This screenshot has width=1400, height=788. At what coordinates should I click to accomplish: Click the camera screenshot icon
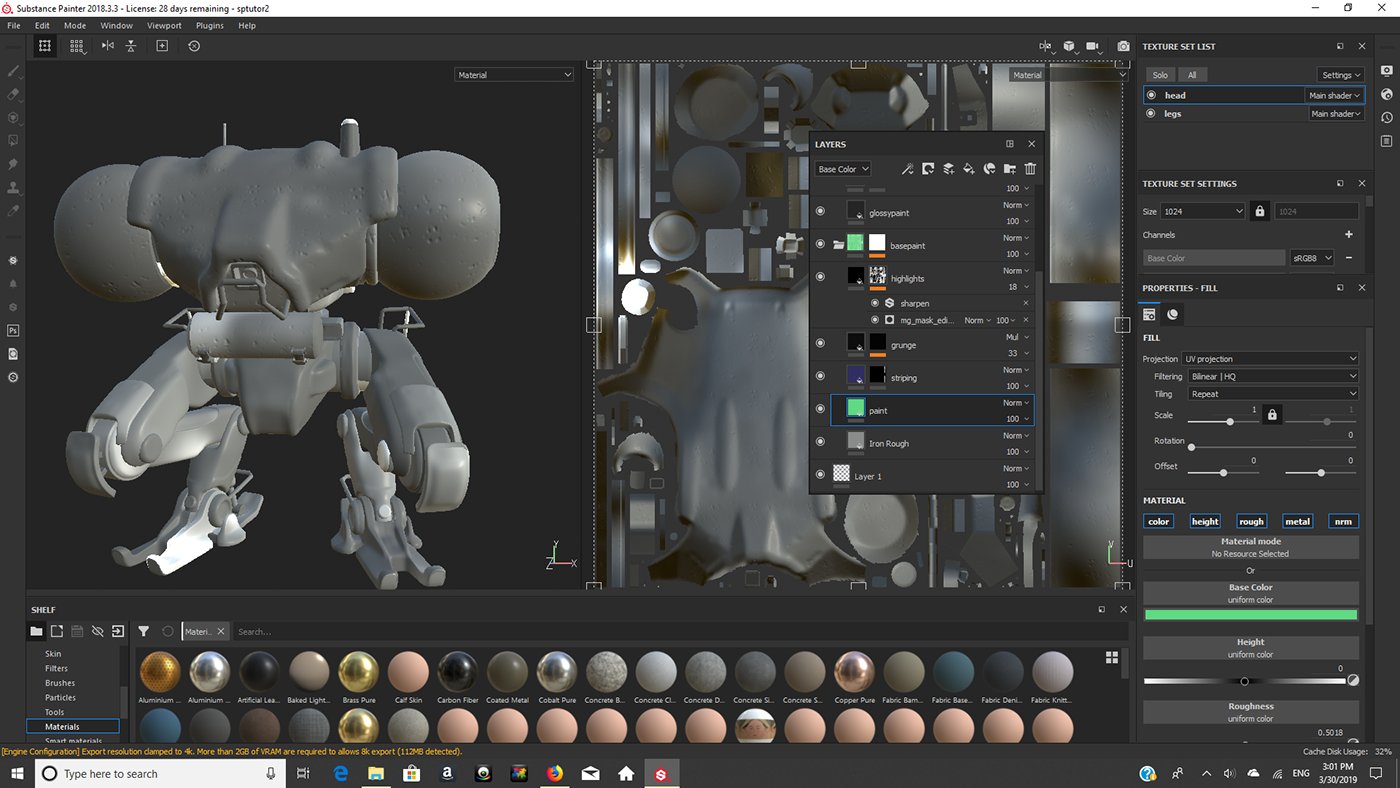coord(1124,46)
